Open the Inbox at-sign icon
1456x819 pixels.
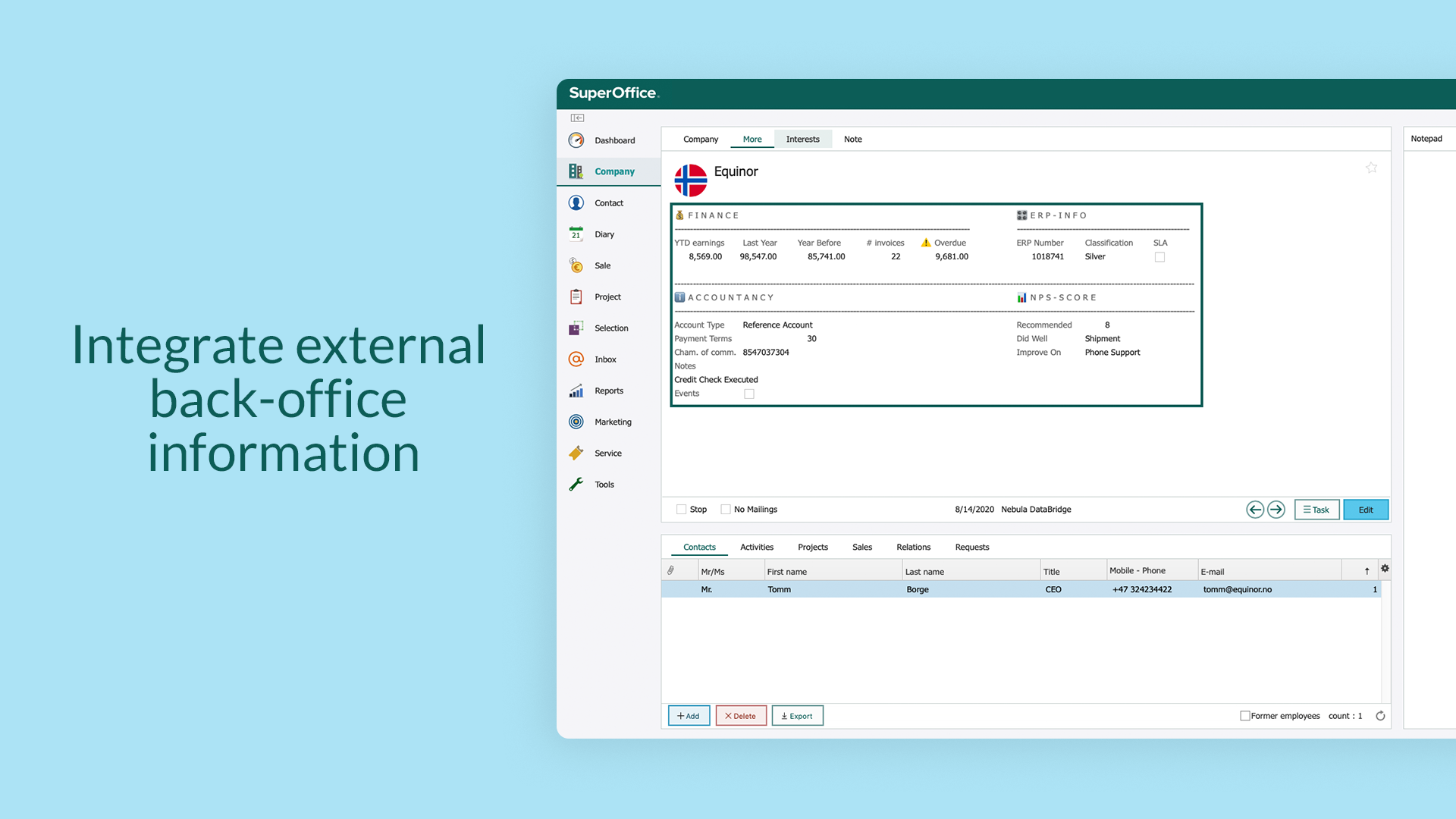(576, 359)
